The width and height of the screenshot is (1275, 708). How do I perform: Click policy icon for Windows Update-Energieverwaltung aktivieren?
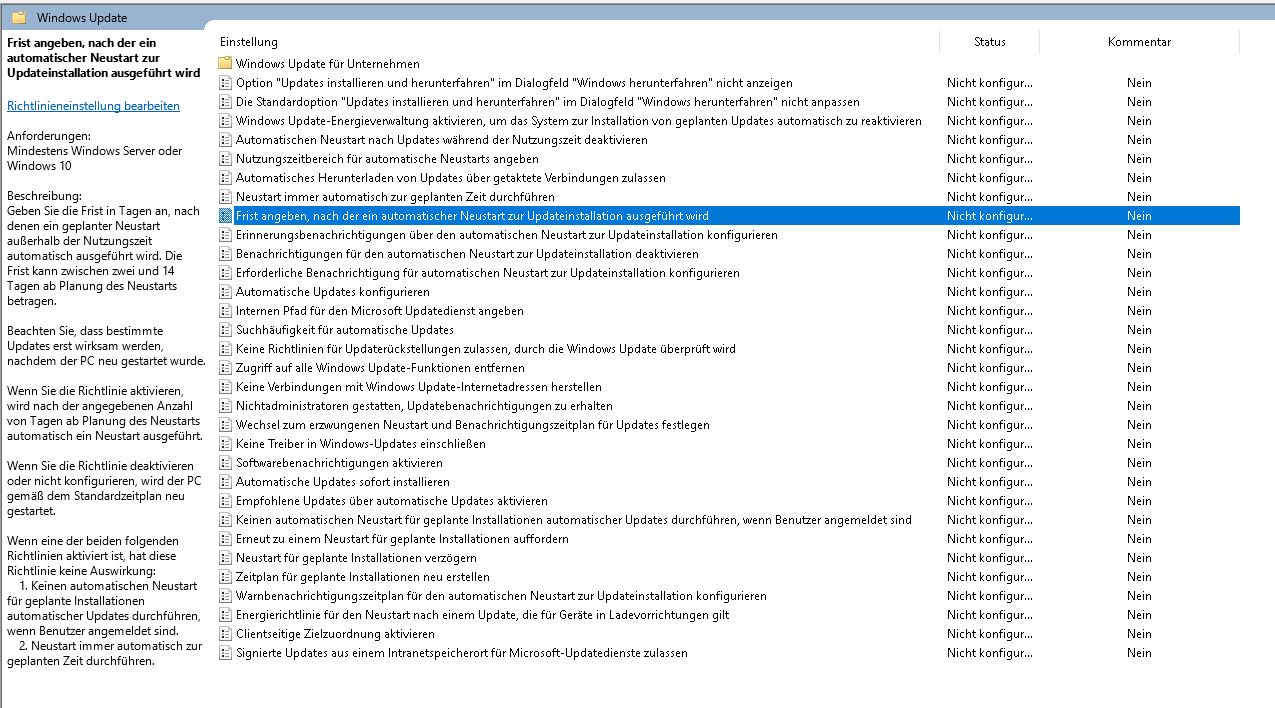click(225, 121)
